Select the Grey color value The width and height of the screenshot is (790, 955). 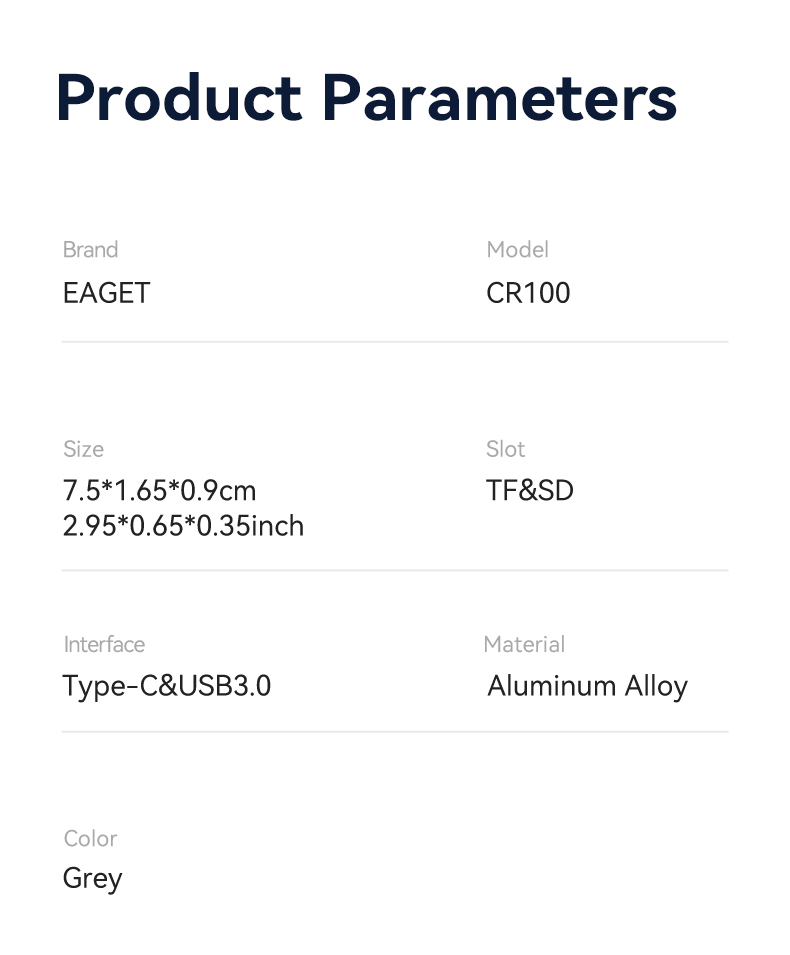coord(92,879)
